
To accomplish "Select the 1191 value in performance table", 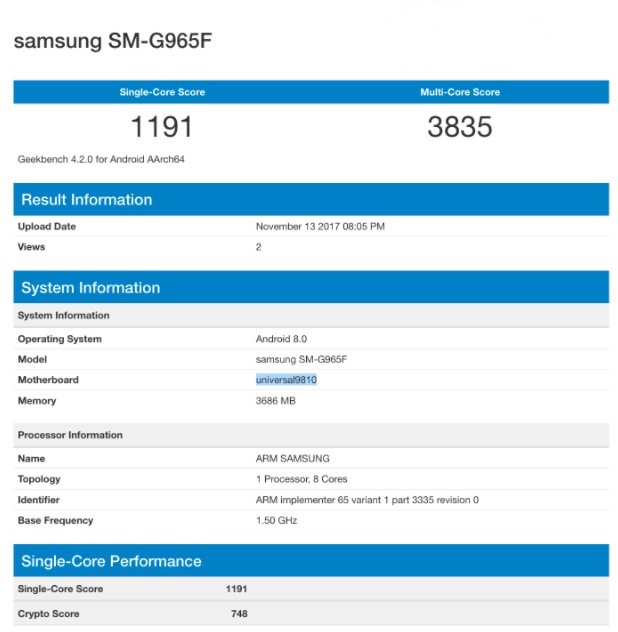I will pyautogui.click(x=236, y=589).
